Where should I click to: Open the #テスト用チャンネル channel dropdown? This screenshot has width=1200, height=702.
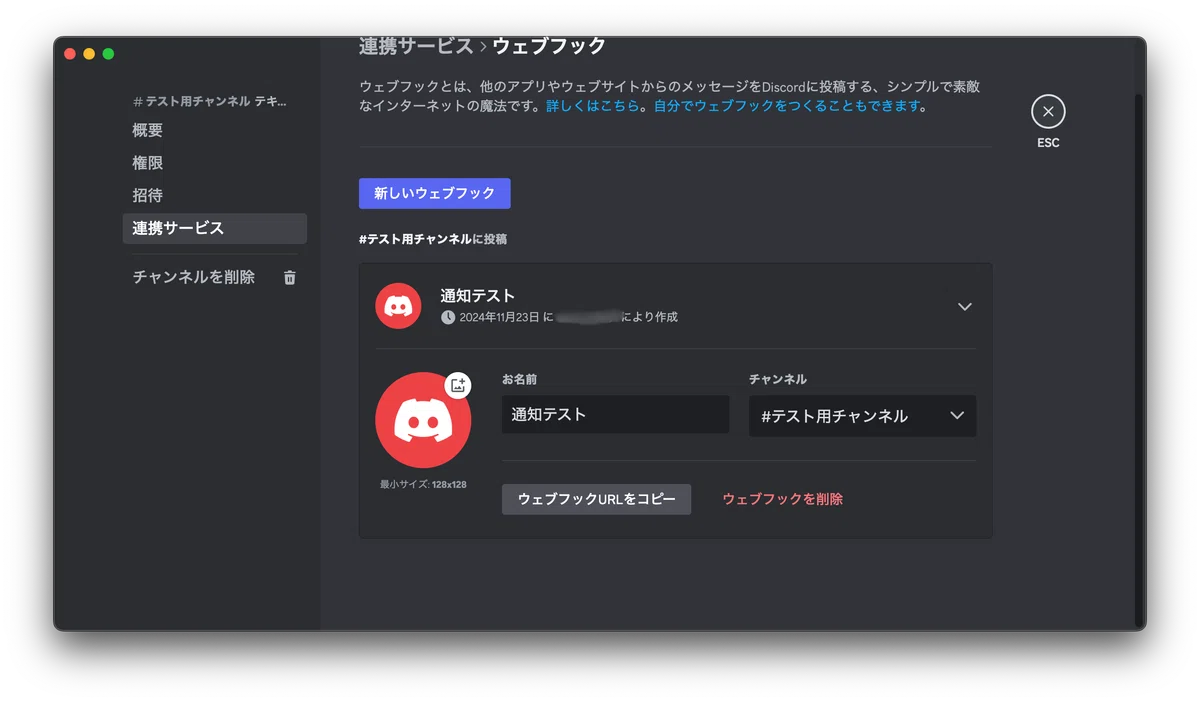tap(863, 416)
